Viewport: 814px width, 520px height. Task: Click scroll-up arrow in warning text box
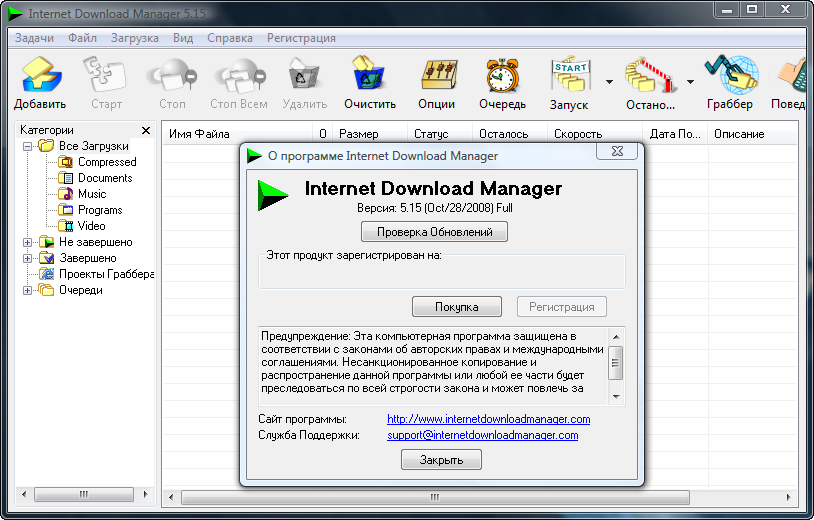616,337
